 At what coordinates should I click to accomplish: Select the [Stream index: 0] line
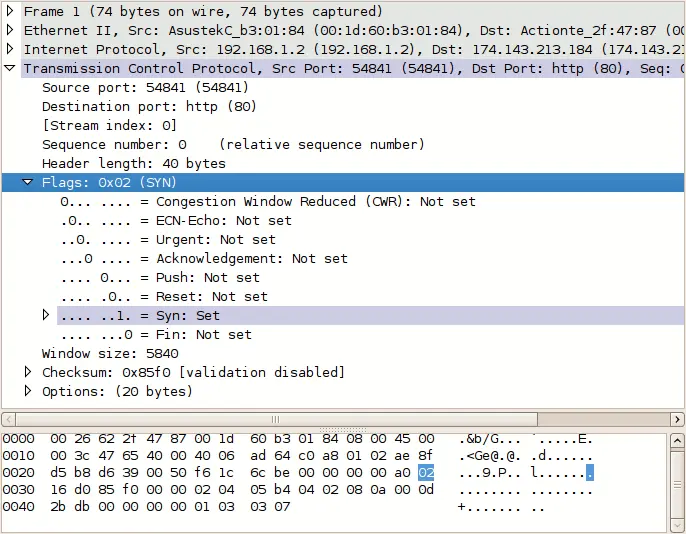(109, 126)
